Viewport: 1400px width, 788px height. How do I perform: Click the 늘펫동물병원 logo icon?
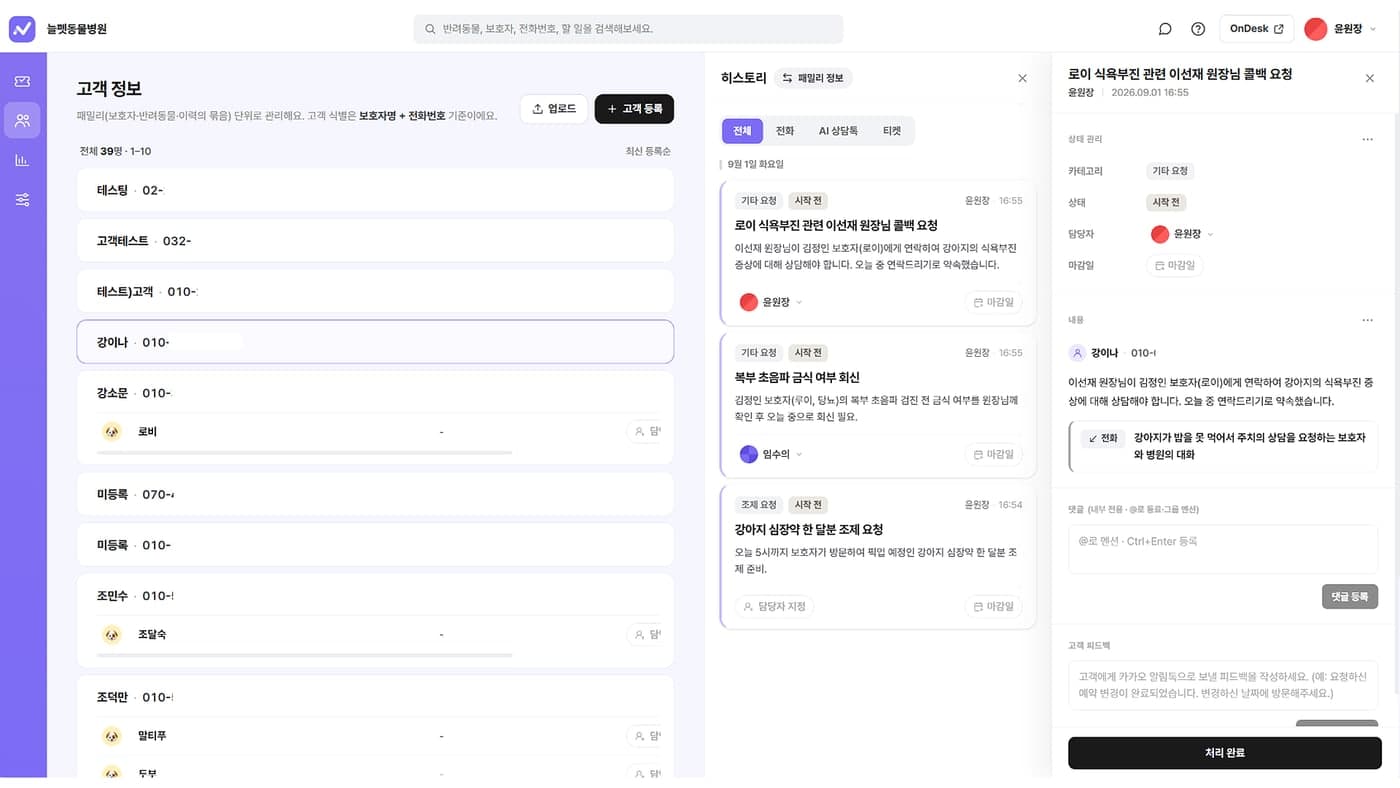point(22,29)
